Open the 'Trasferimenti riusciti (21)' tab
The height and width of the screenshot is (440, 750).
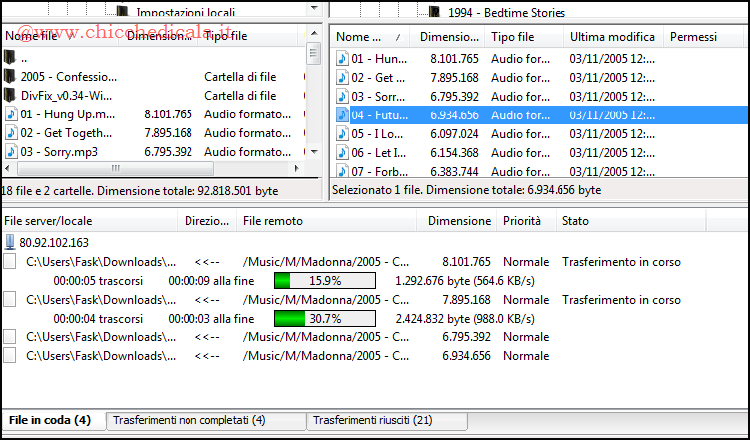point(371,421)
